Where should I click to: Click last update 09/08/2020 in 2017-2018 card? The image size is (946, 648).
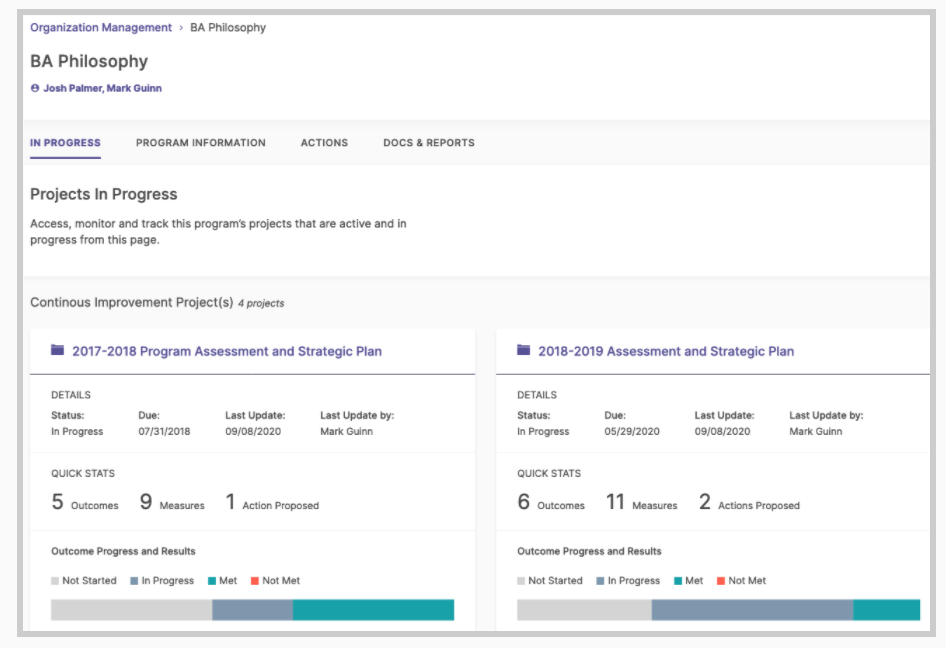coord(253,431)
